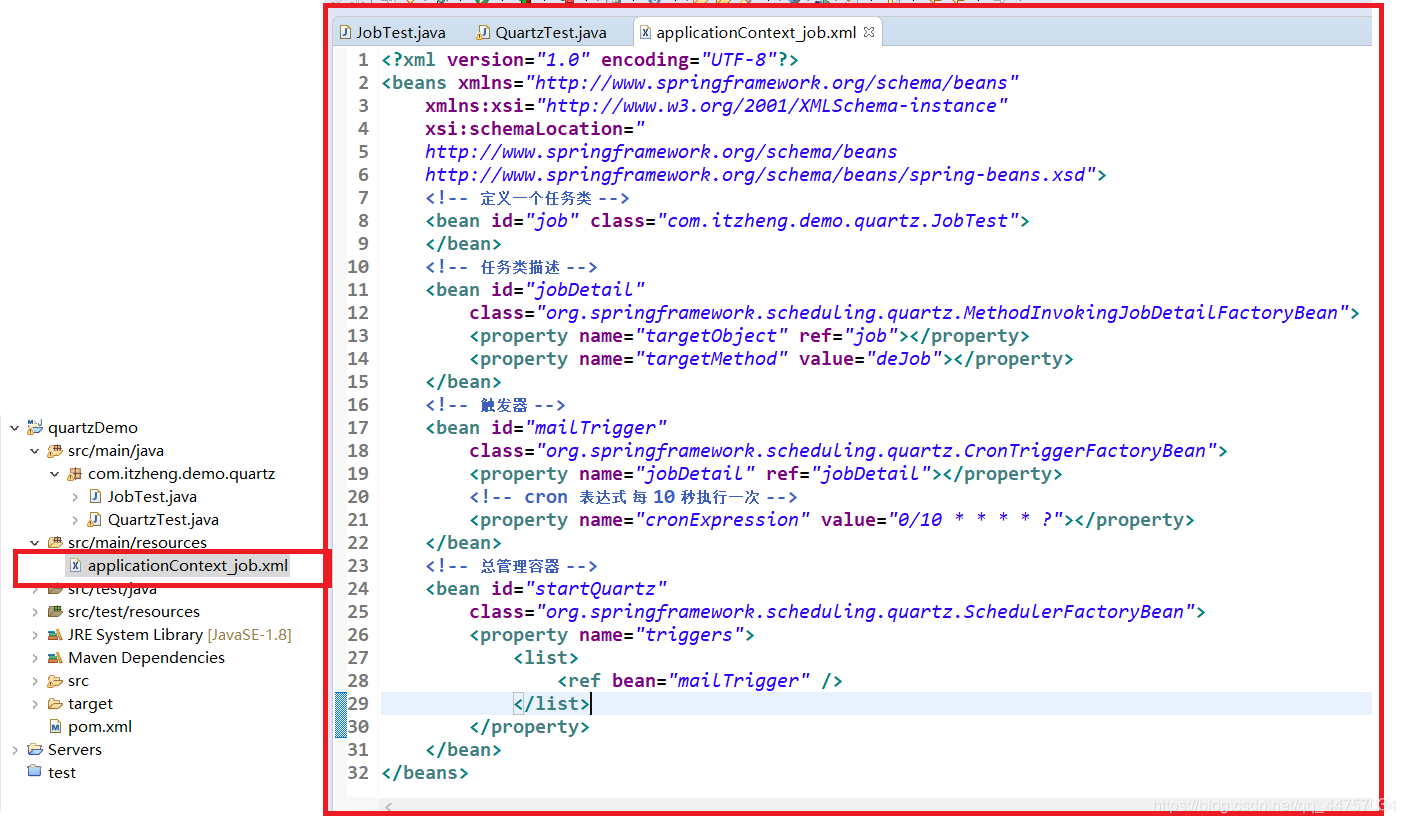Click the src/test/resources folder icon

click(x=55, y=612)
